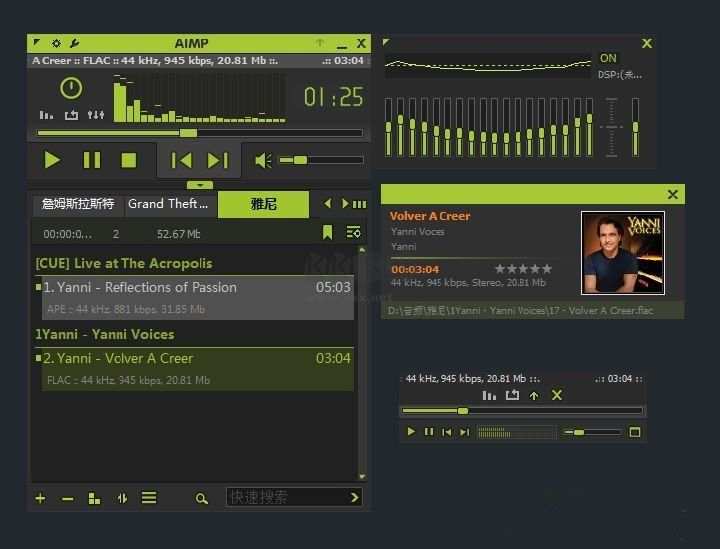Open the bookmarks flag icon
Viewport: 720px width, 549px height.
327,232
